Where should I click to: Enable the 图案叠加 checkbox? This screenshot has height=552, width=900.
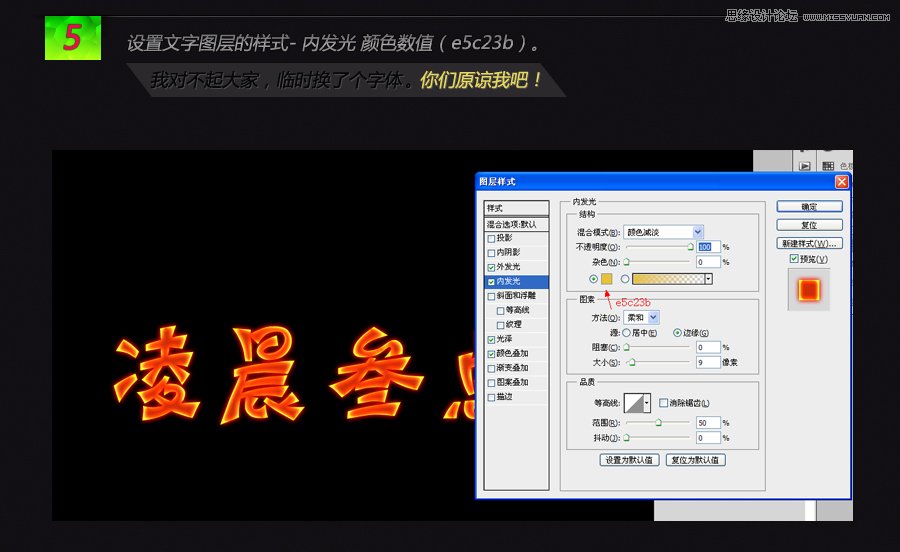click(x=491, y=383)
